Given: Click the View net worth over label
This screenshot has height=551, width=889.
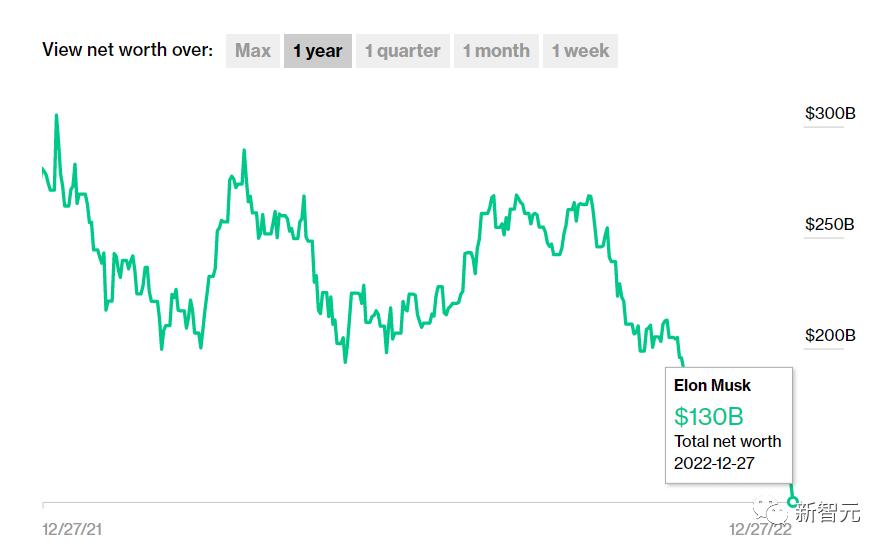Looking at the screenshot, I should click(127, 50).
